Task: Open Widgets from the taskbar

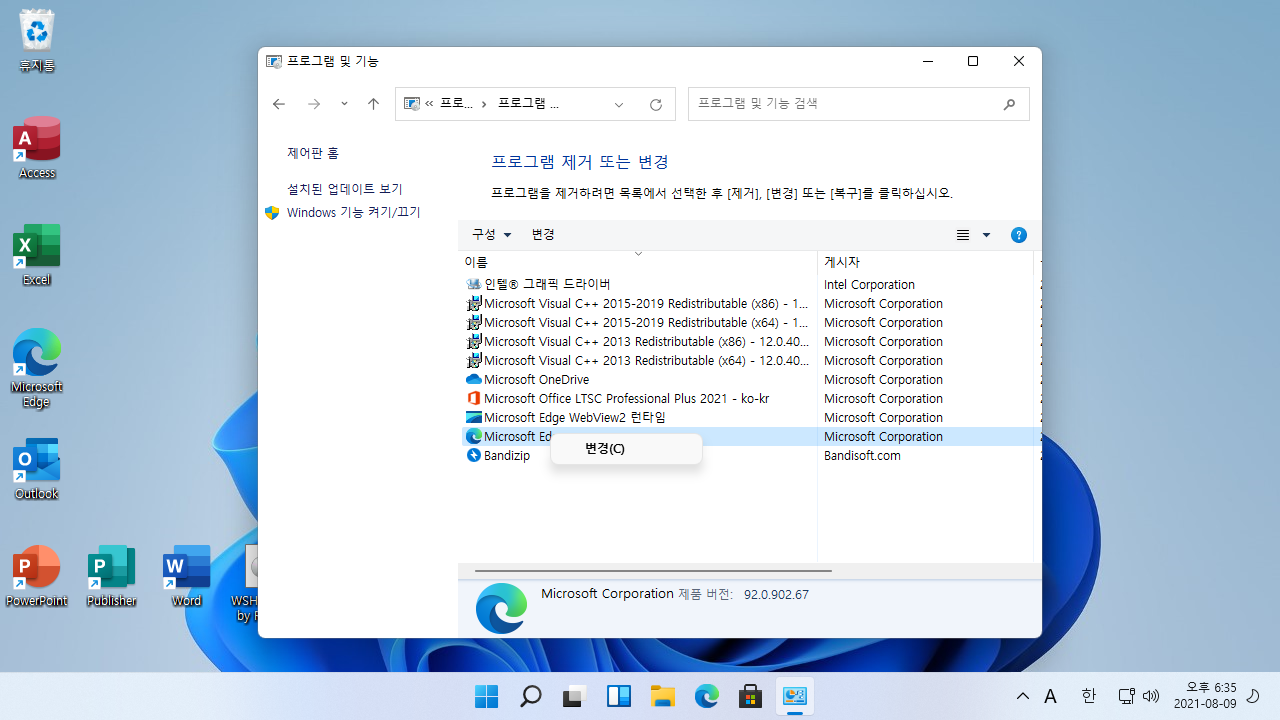Action: coord(619,696)
